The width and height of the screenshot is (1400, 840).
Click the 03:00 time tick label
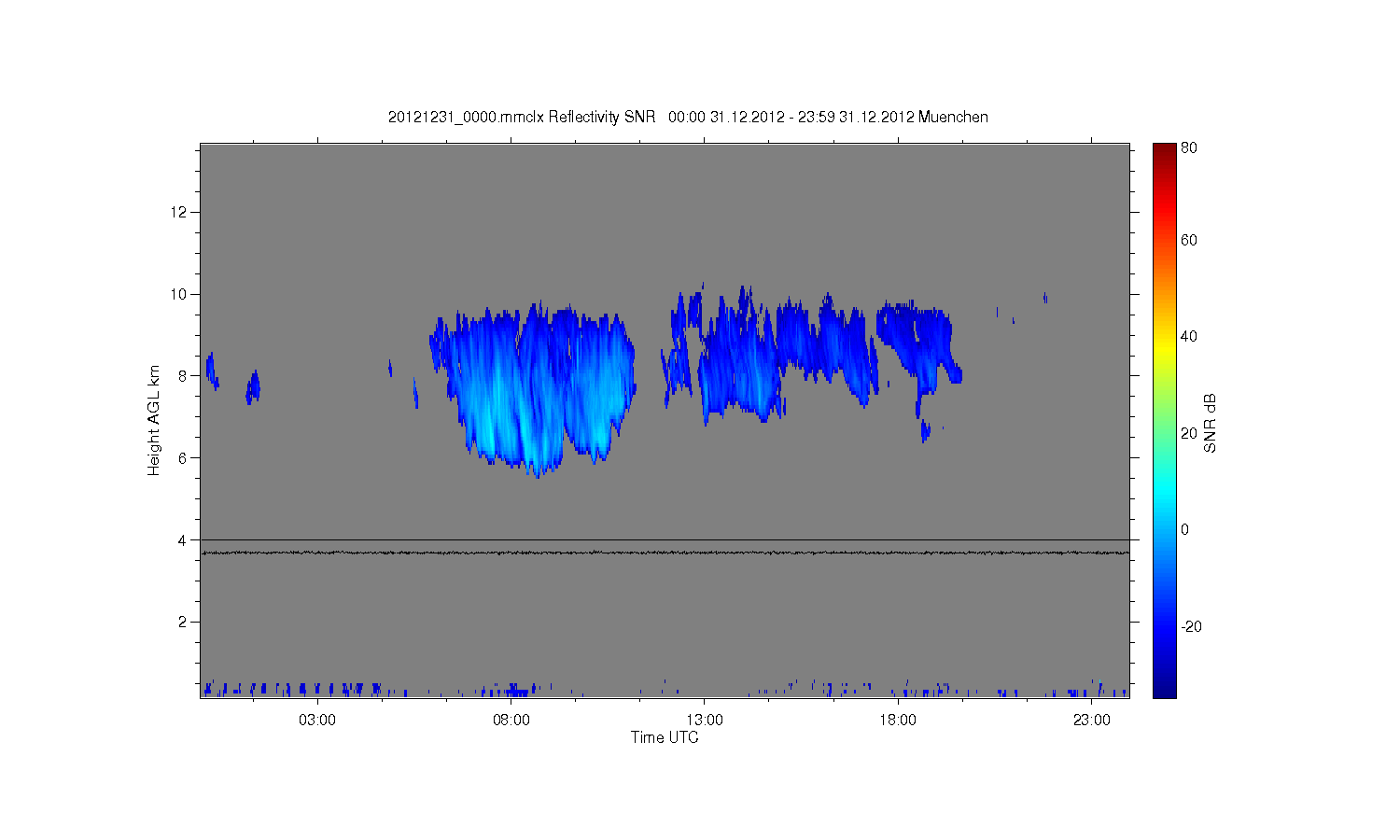pyautogui.click(x=317, y=721)
